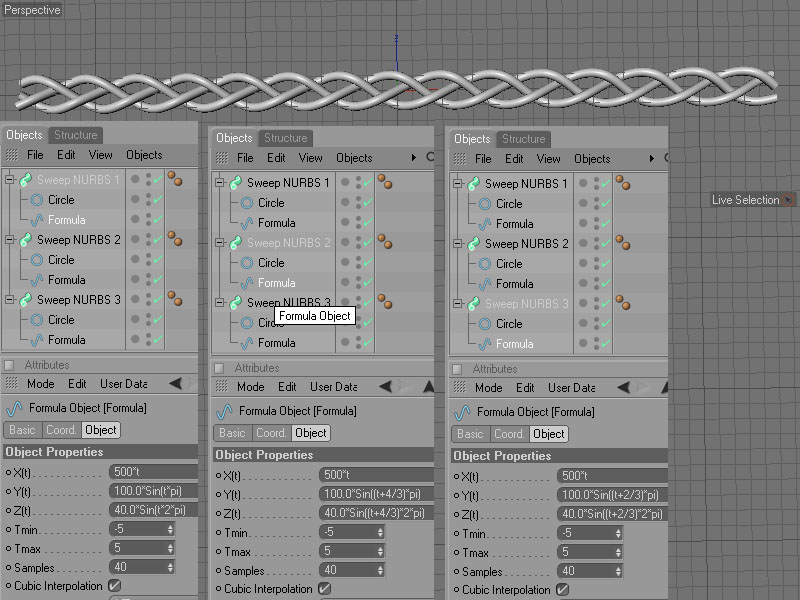The height and width of the screenshot is (600, 800).
Task: Select Basic button in left Attributes panel
Action: (22, 430)
